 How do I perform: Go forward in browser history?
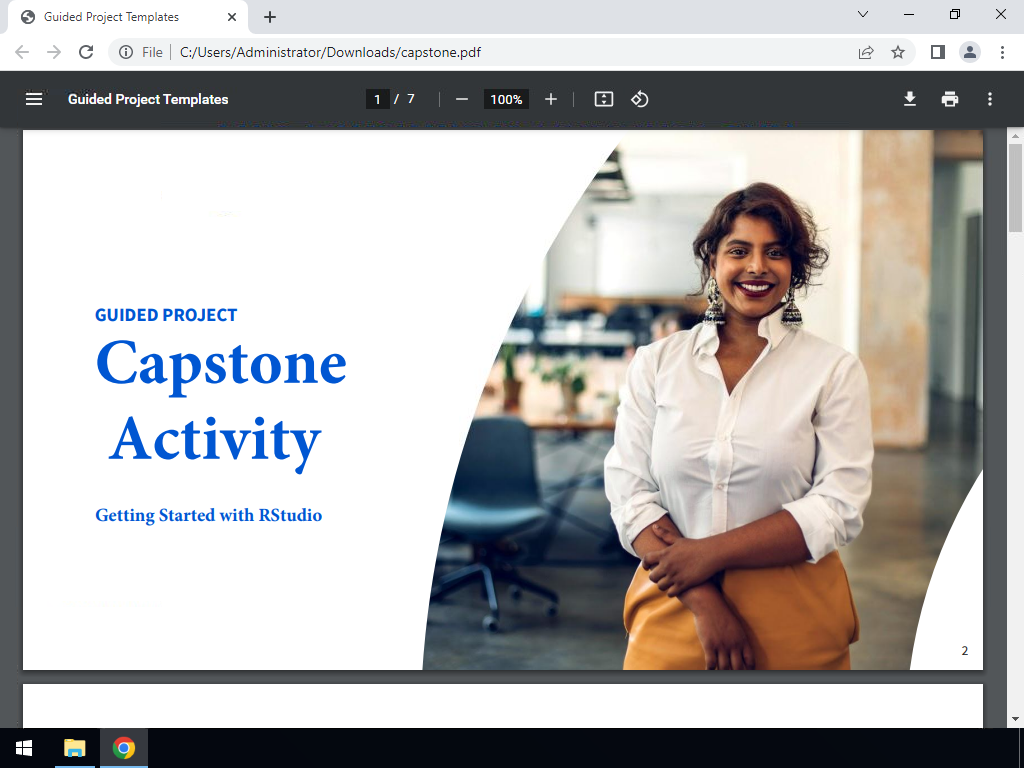tap(54, 52)
